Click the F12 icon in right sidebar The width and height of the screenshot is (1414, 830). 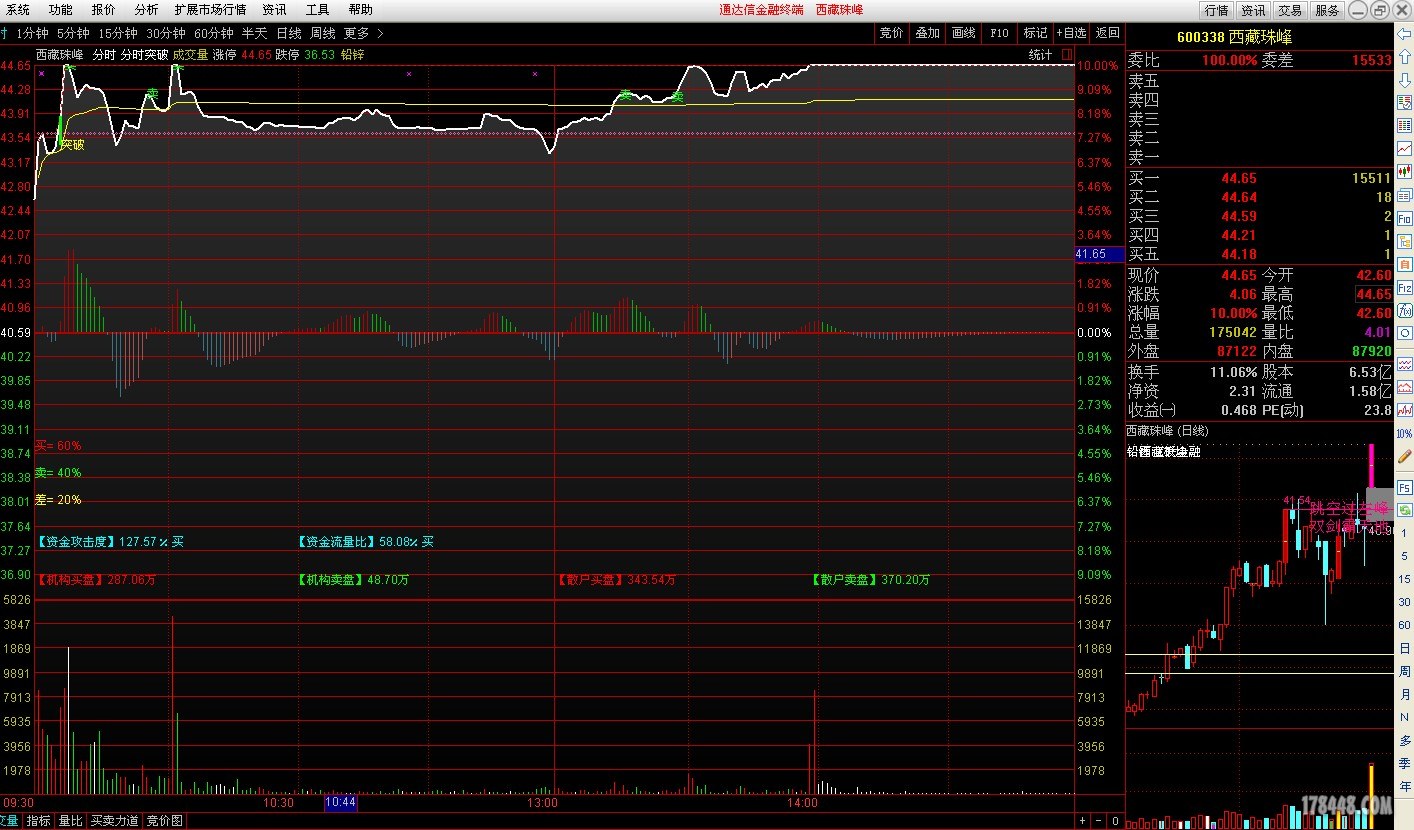click(1404, 287)
